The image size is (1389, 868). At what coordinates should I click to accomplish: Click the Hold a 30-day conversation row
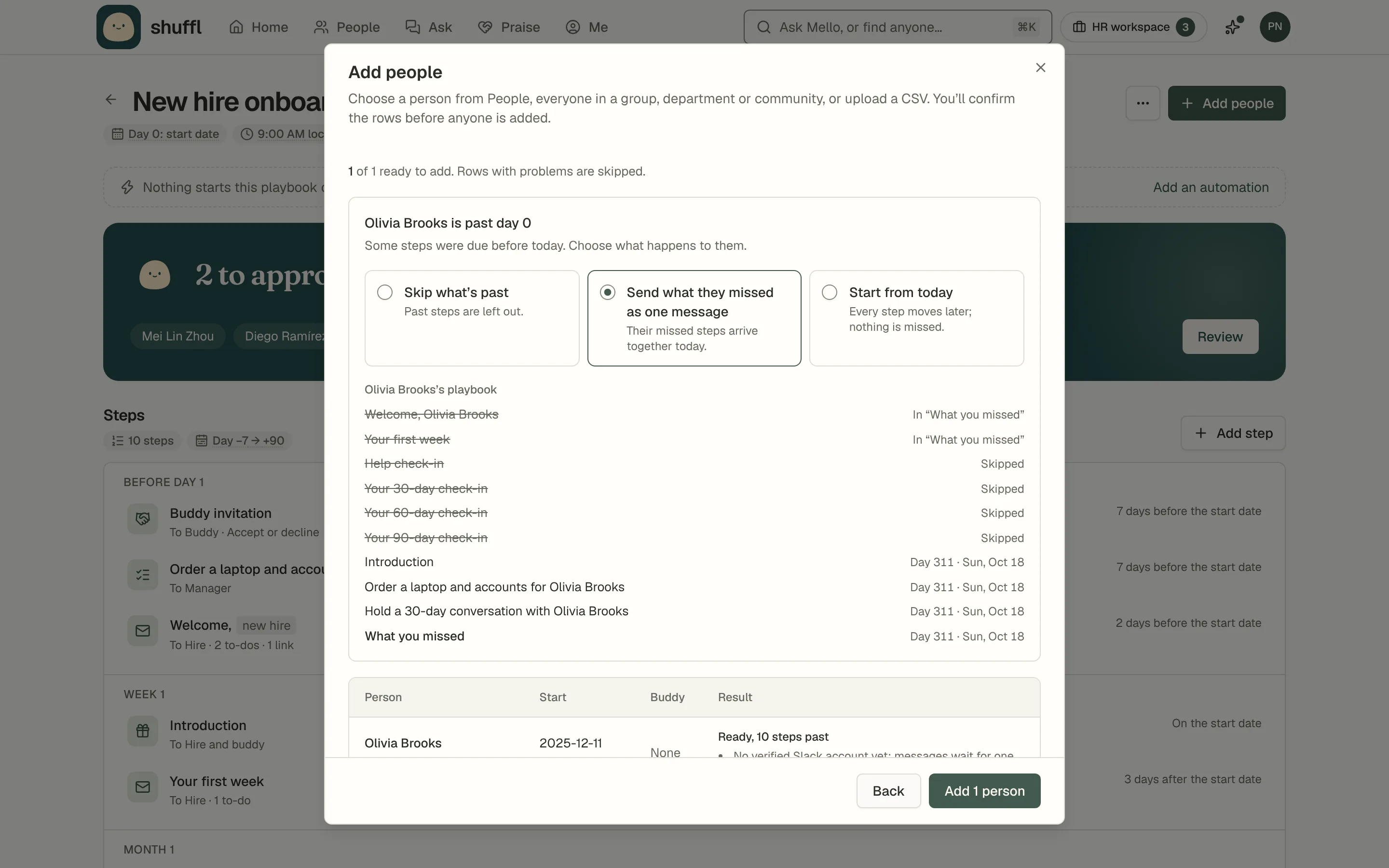click(694, 611)
